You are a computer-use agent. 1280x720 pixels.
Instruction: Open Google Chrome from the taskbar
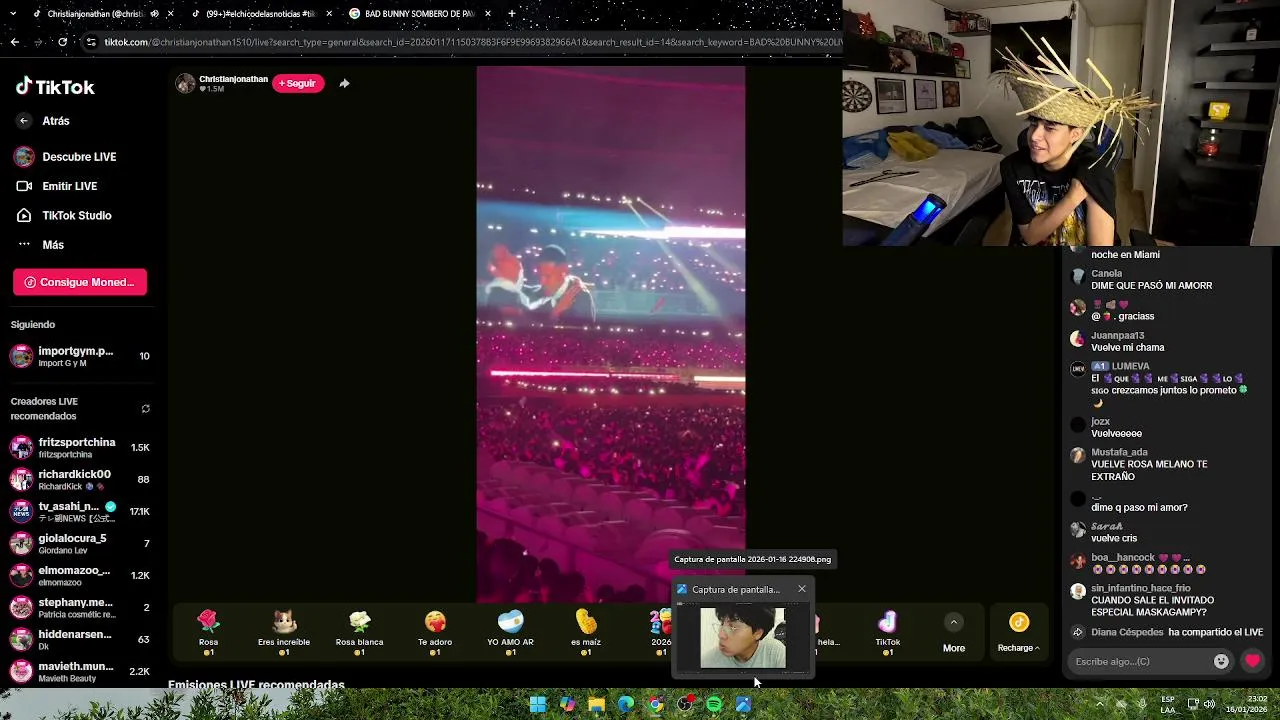[655, 705]
